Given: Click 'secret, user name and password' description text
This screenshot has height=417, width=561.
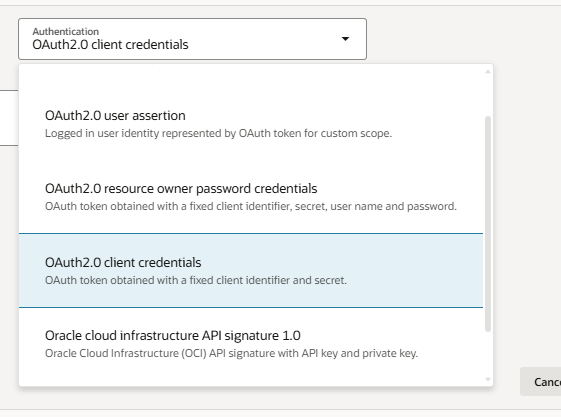Looking at the screenshot, I should pos(376,206).
